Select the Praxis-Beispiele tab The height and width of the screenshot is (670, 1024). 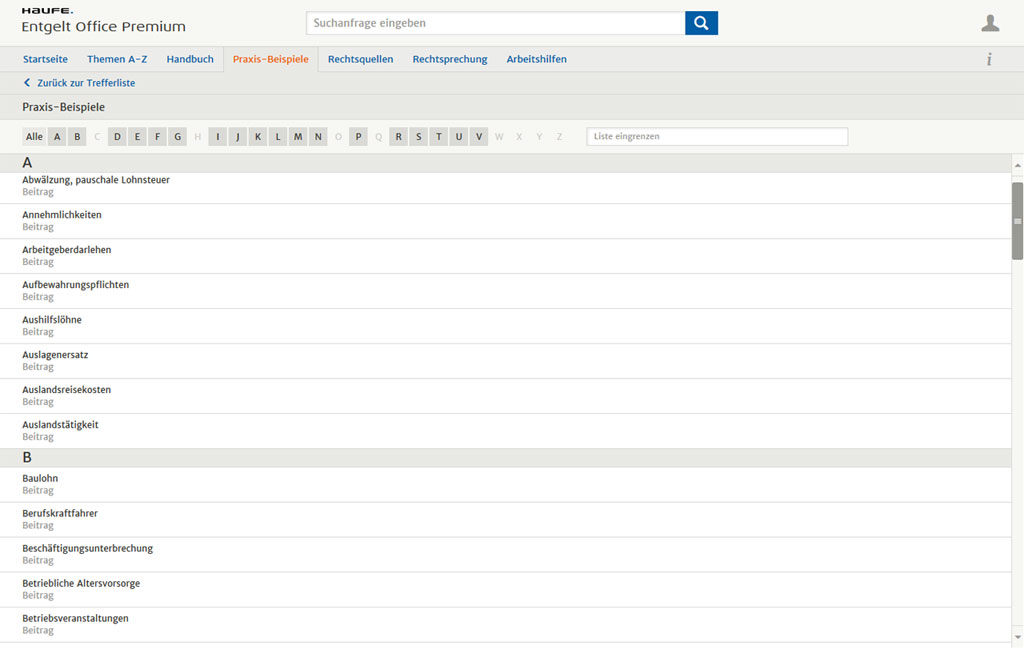(270, 59)
